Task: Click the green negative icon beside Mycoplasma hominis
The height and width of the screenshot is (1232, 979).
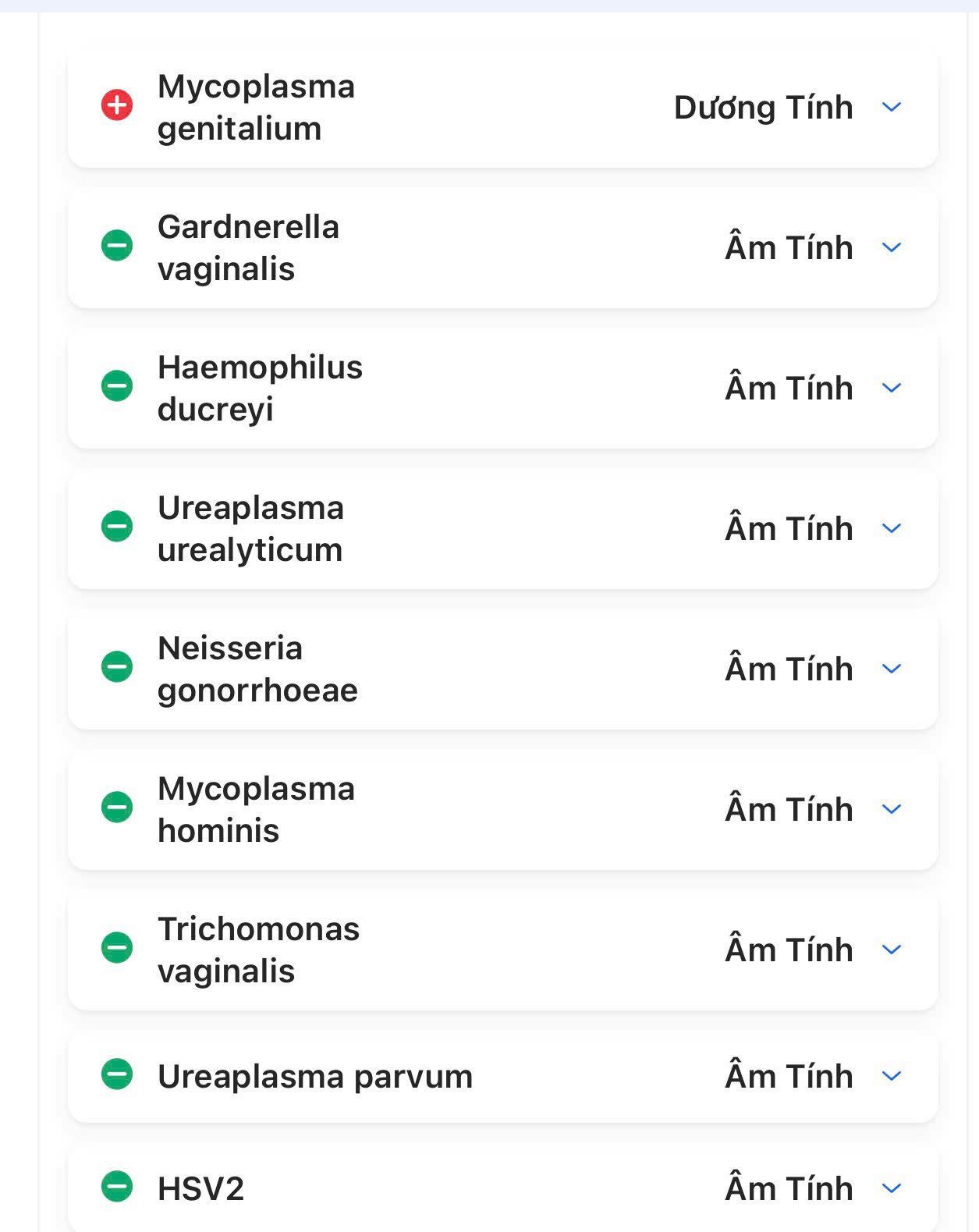Action: tap(117, 808)
